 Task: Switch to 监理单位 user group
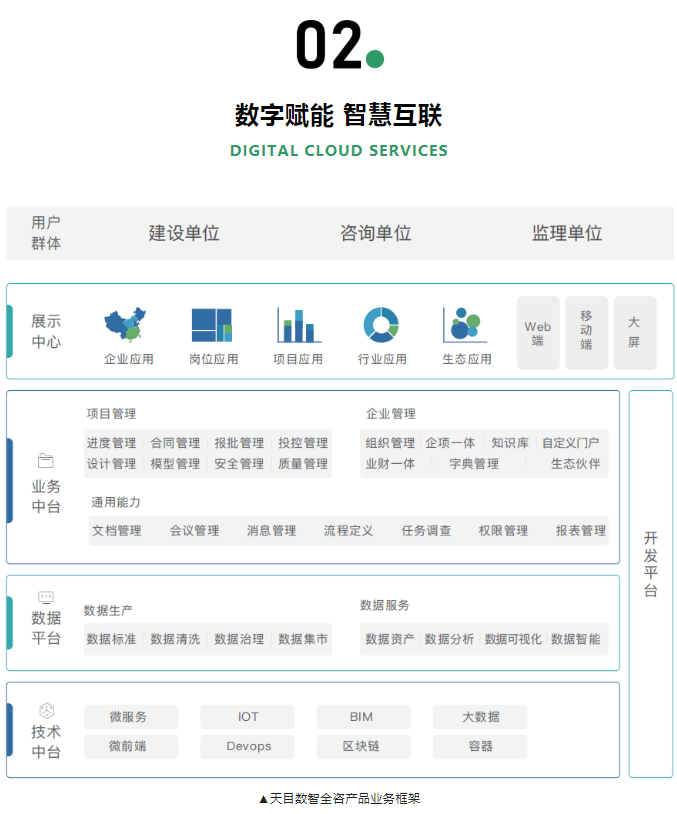(567, 233)
